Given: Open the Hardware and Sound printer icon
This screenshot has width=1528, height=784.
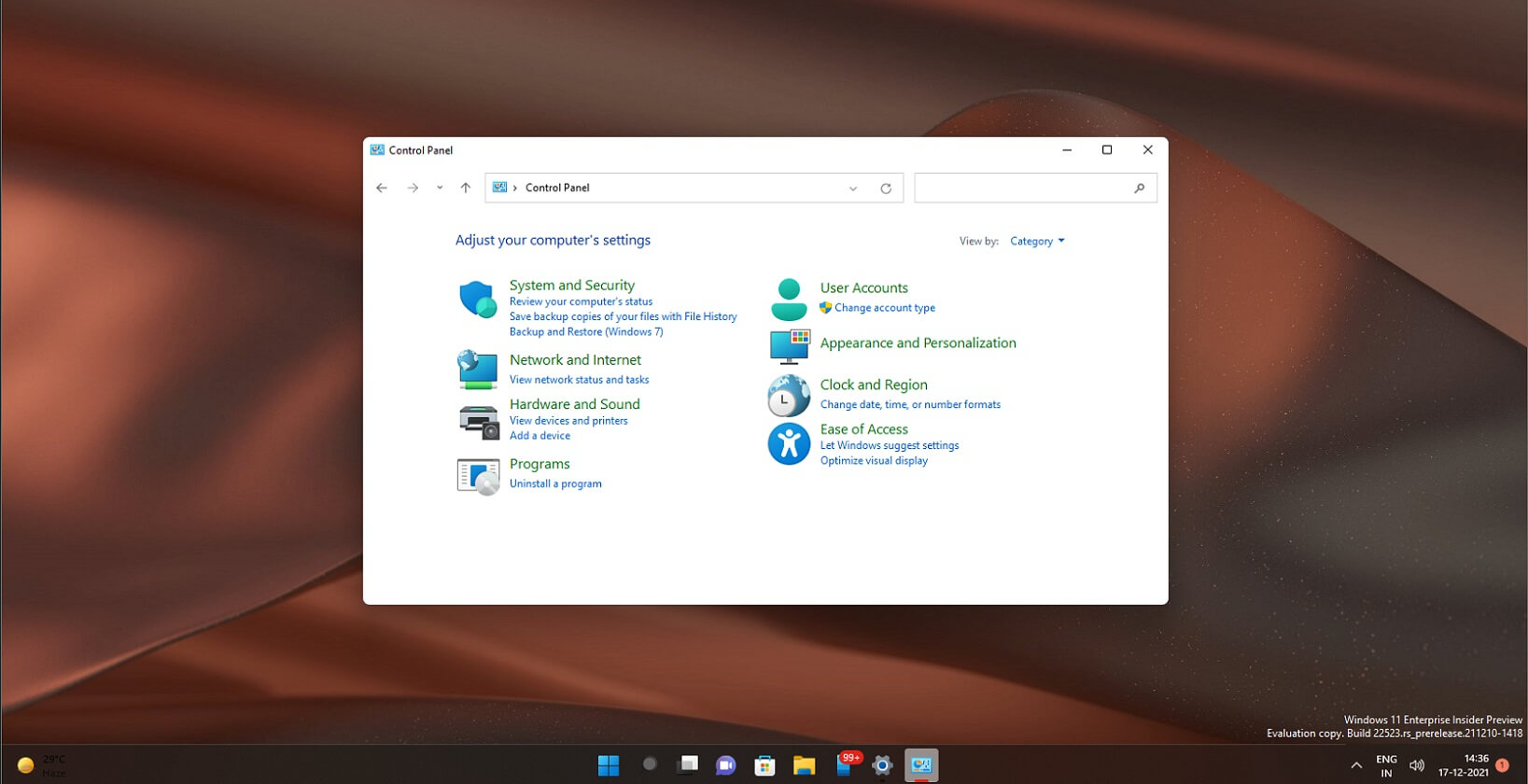Looking at the screenshot, I should point(478,422).
